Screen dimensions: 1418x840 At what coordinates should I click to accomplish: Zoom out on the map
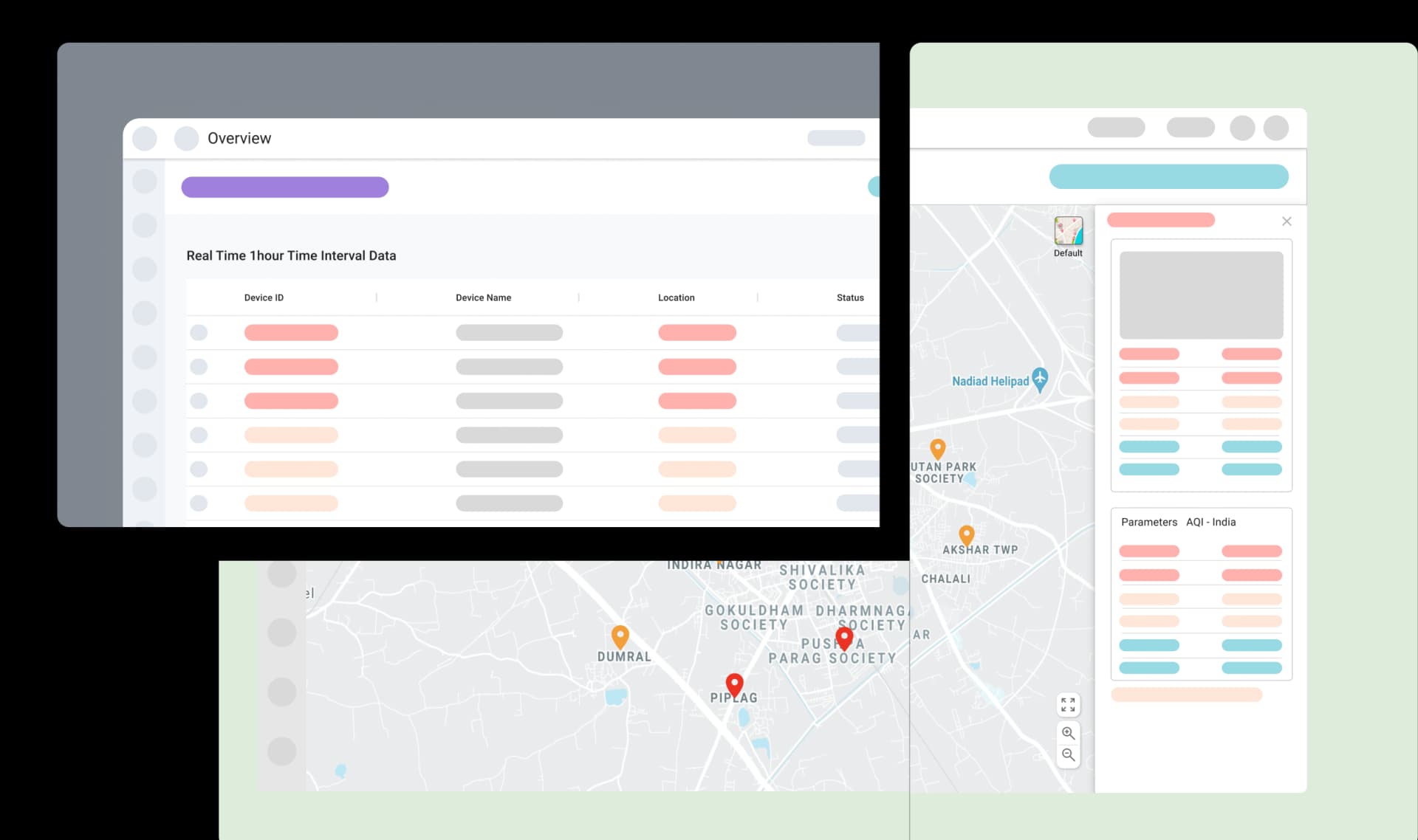1068,755
